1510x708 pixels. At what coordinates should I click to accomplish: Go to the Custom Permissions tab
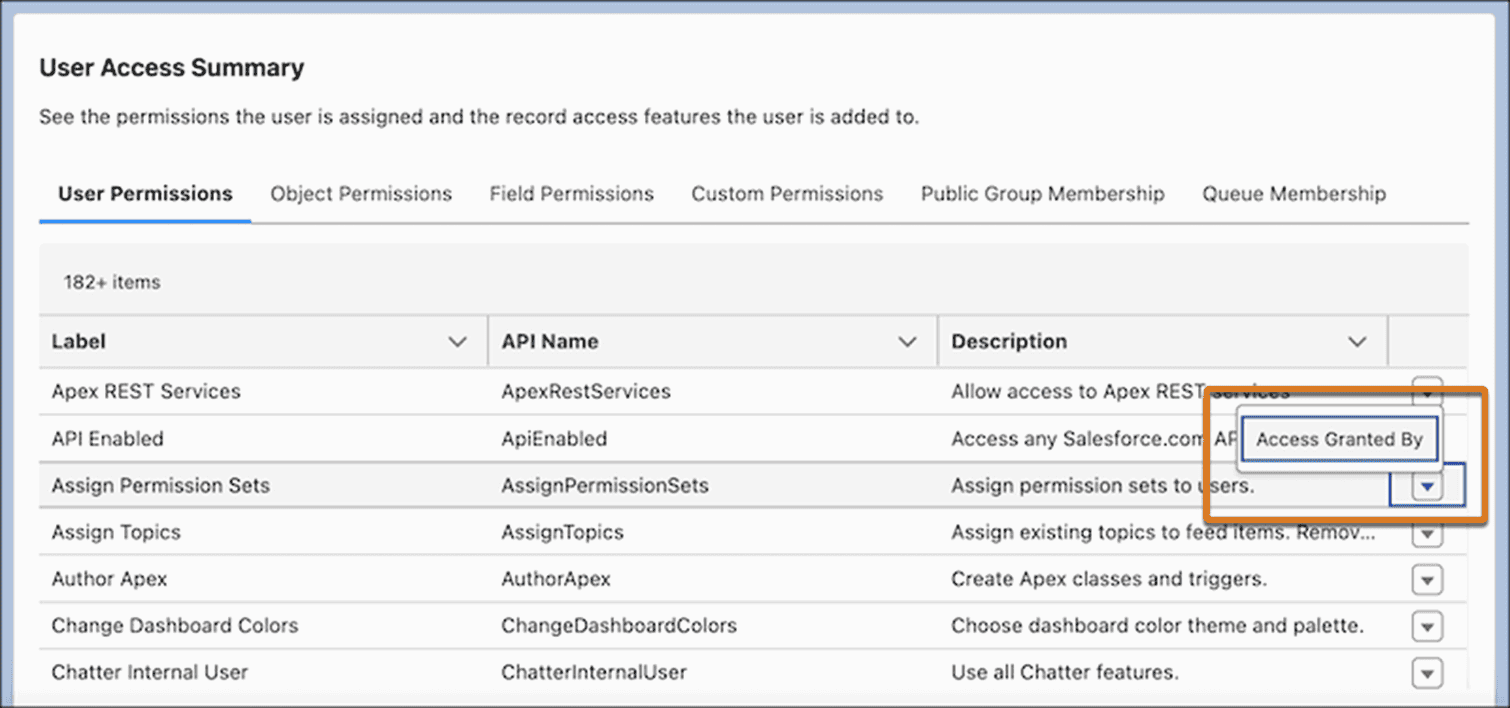click(x=787, y=194)
